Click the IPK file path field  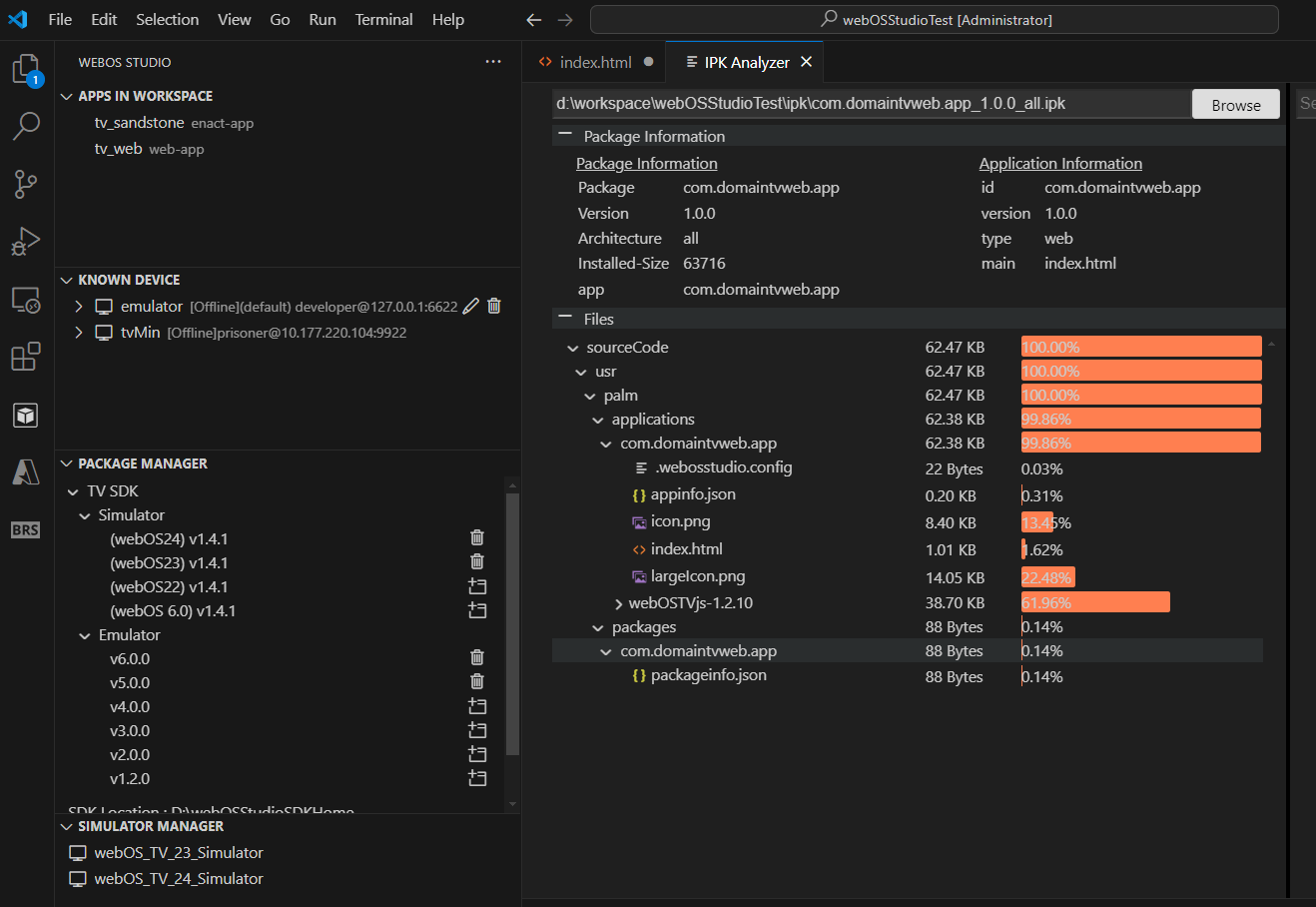point(872,104)
